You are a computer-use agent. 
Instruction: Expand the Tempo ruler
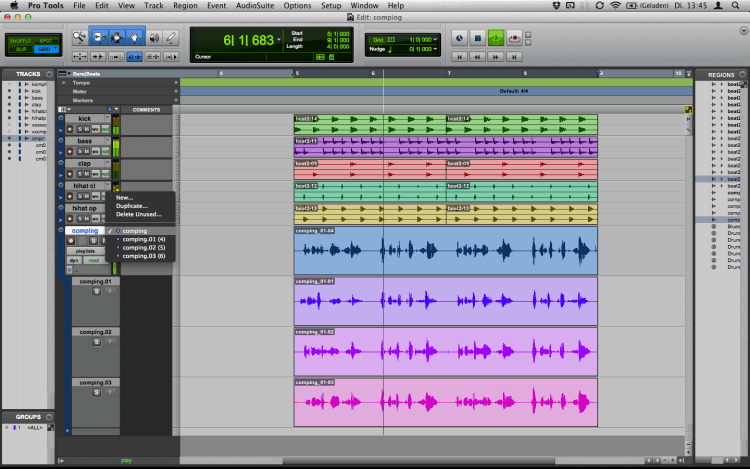point(64,83)
